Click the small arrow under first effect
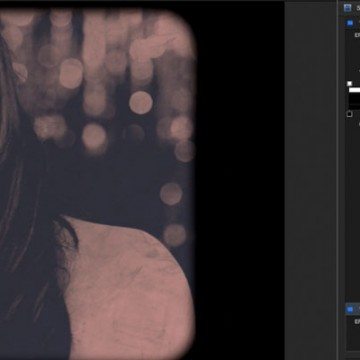This screenshot has width=360, height=360. (x=359, y=71)
